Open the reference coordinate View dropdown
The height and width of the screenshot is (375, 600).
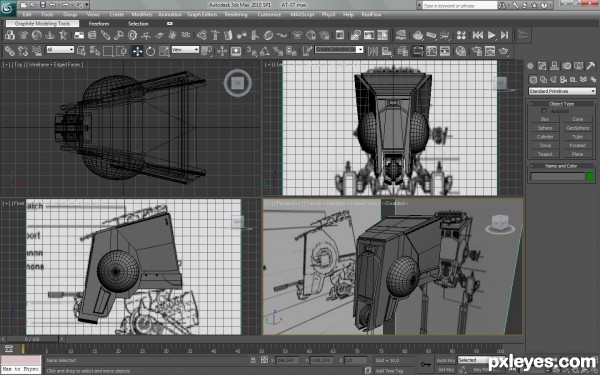[185, 49]
